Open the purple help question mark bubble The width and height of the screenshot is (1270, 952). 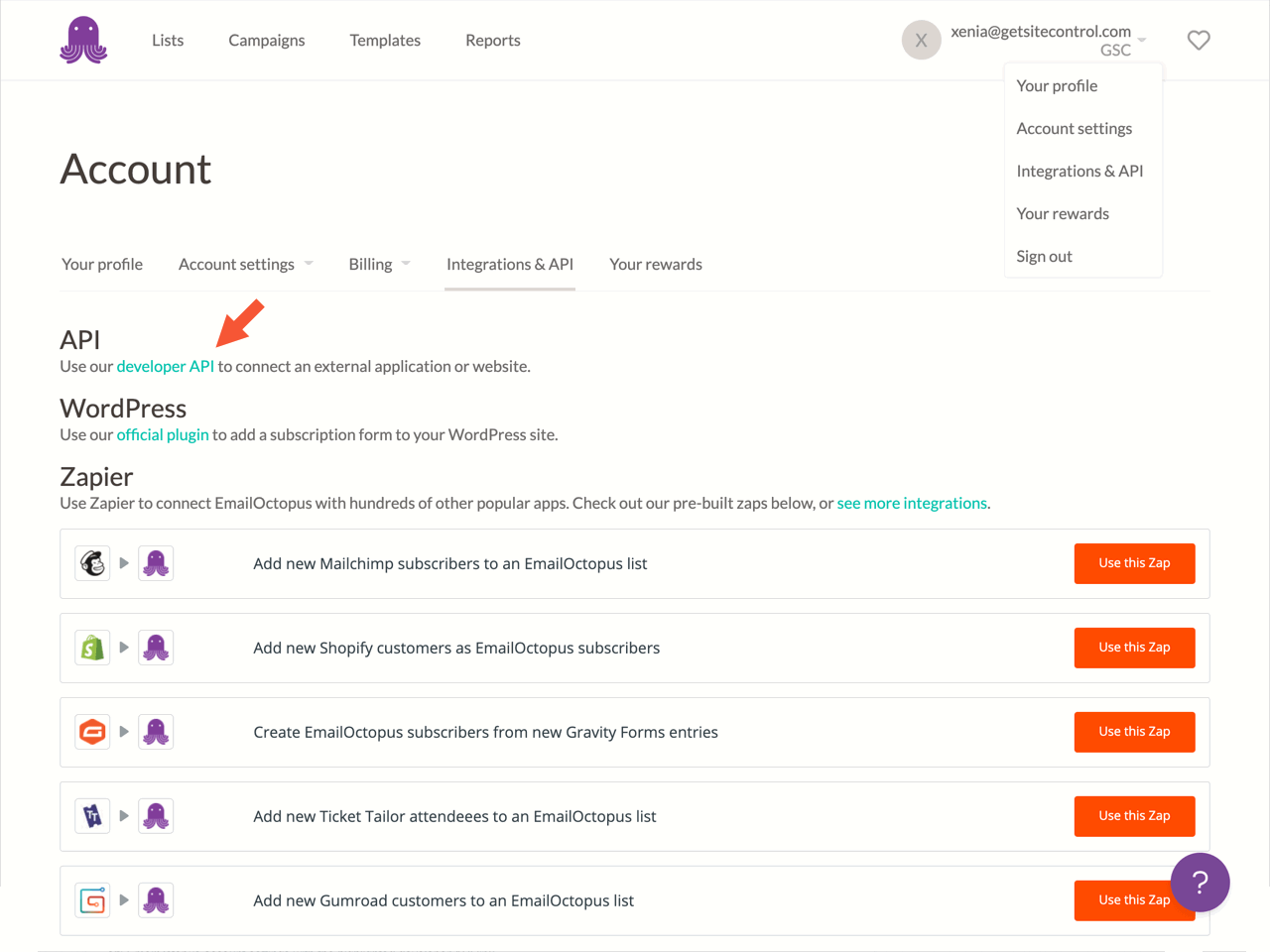click(1200, 882)
